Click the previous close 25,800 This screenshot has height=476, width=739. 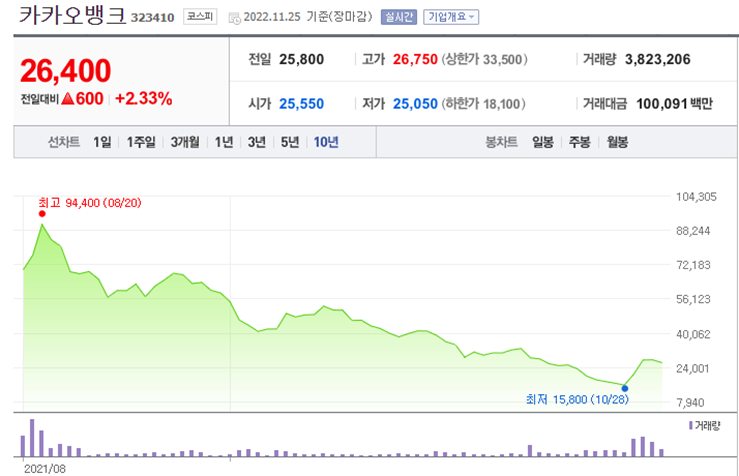(x=302, y=59)
